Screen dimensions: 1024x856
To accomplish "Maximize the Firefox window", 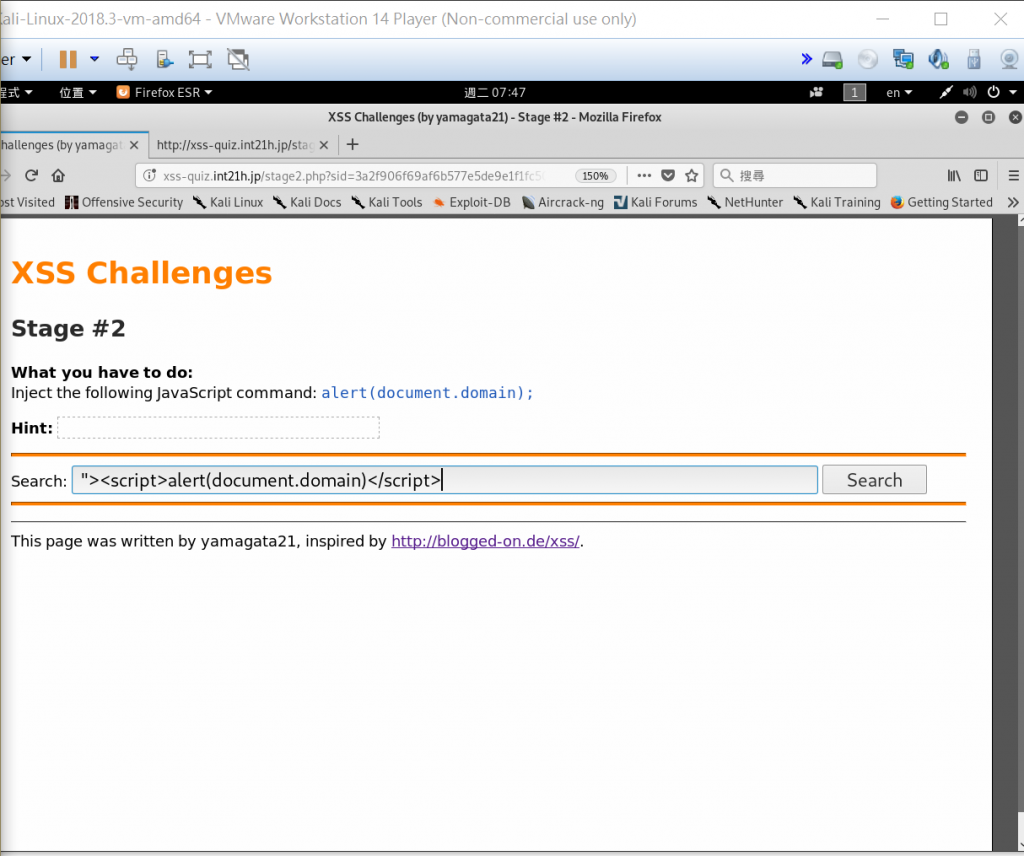I will tap(989, 117).
